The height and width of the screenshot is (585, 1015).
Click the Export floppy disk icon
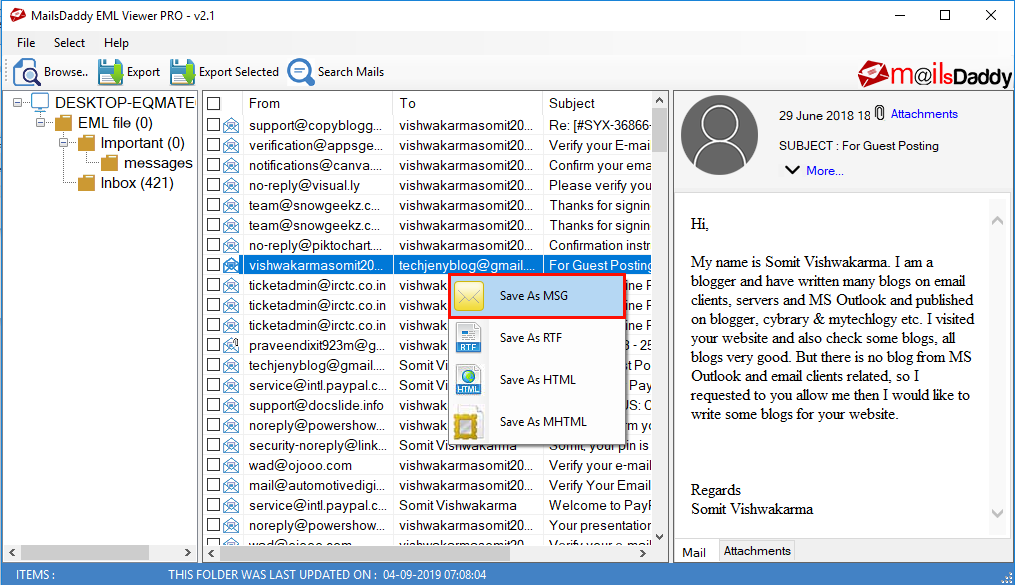point(111,72)
